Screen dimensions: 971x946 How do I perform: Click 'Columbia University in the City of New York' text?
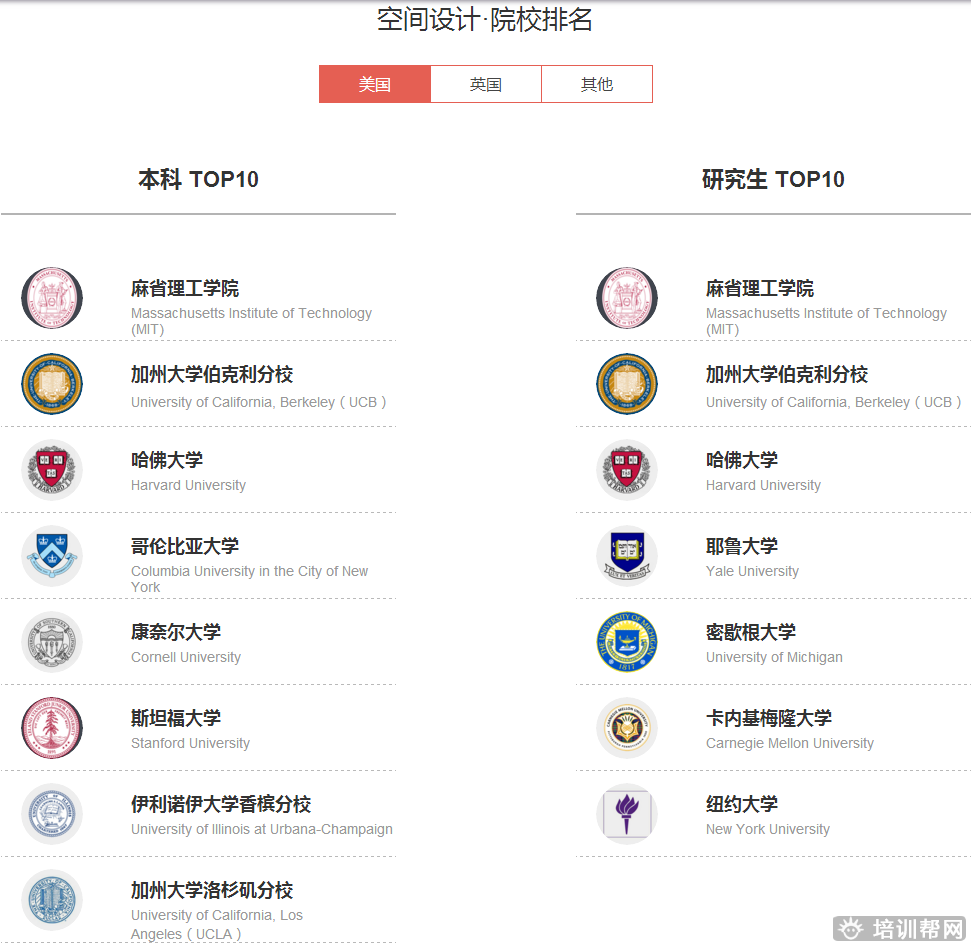pyautogui.click(x=250, y=579)
